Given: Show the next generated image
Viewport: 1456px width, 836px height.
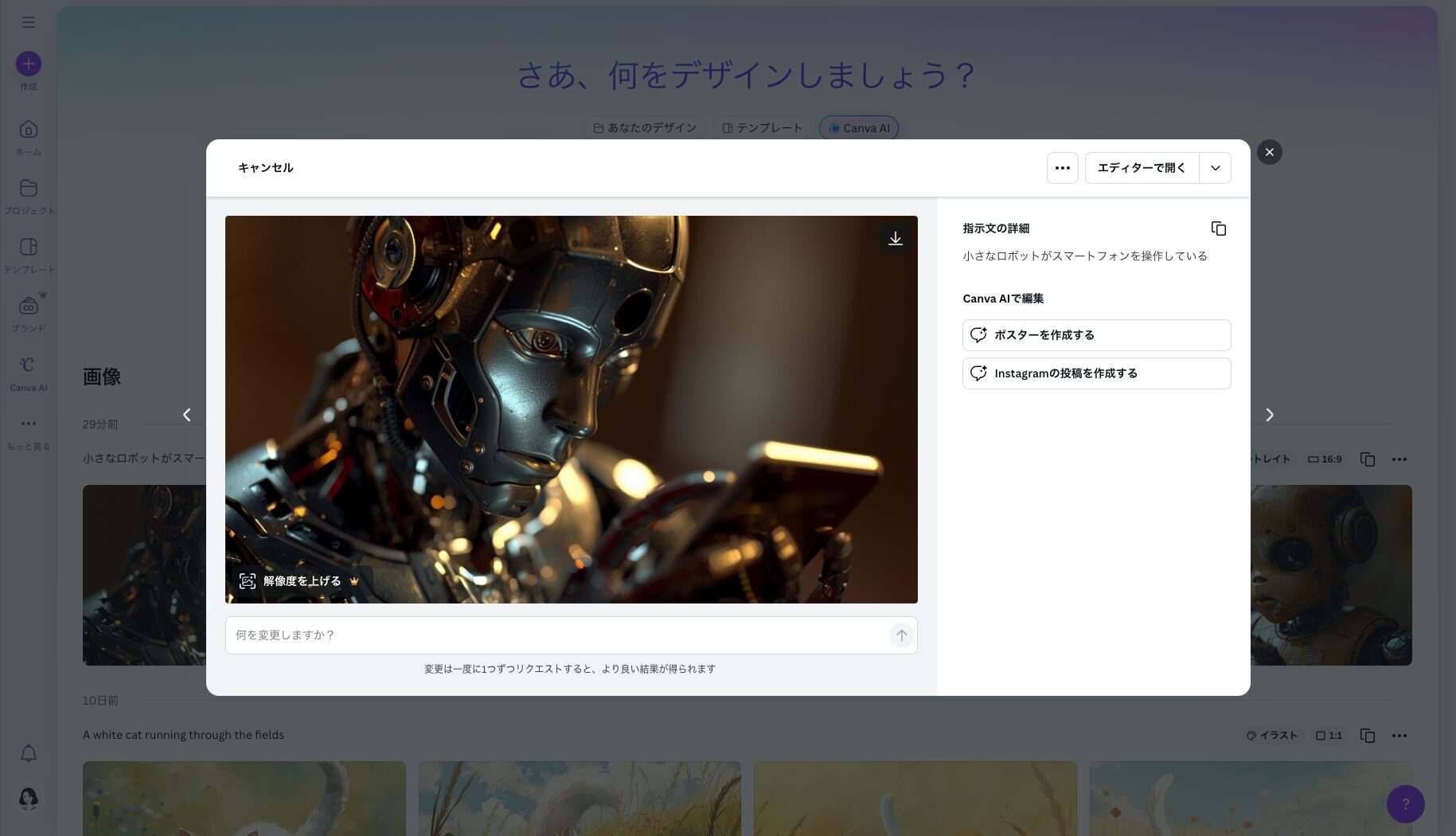Looking at the screenshot, I should 1270,415.
